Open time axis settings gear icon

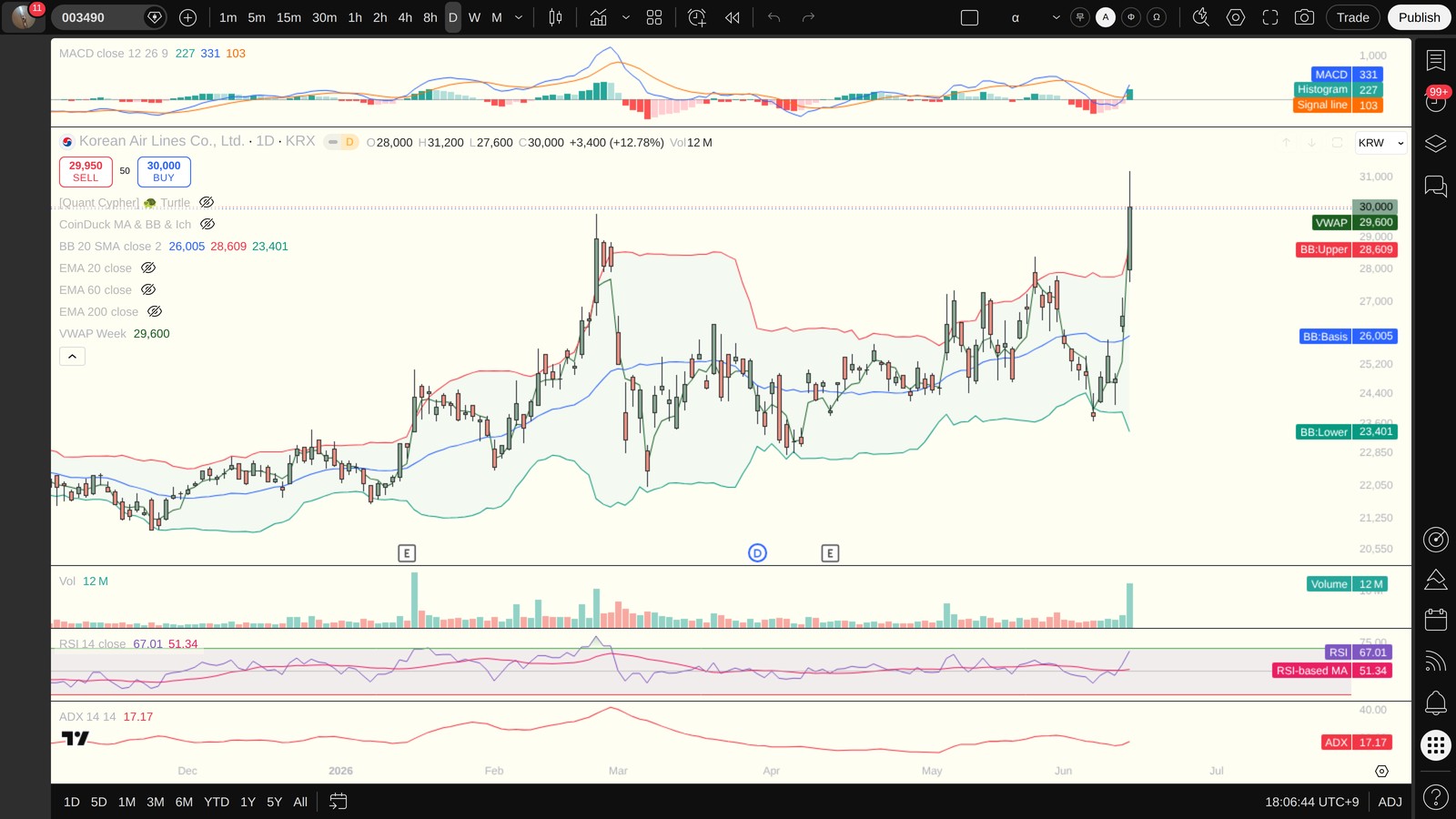click(1381, 772)
